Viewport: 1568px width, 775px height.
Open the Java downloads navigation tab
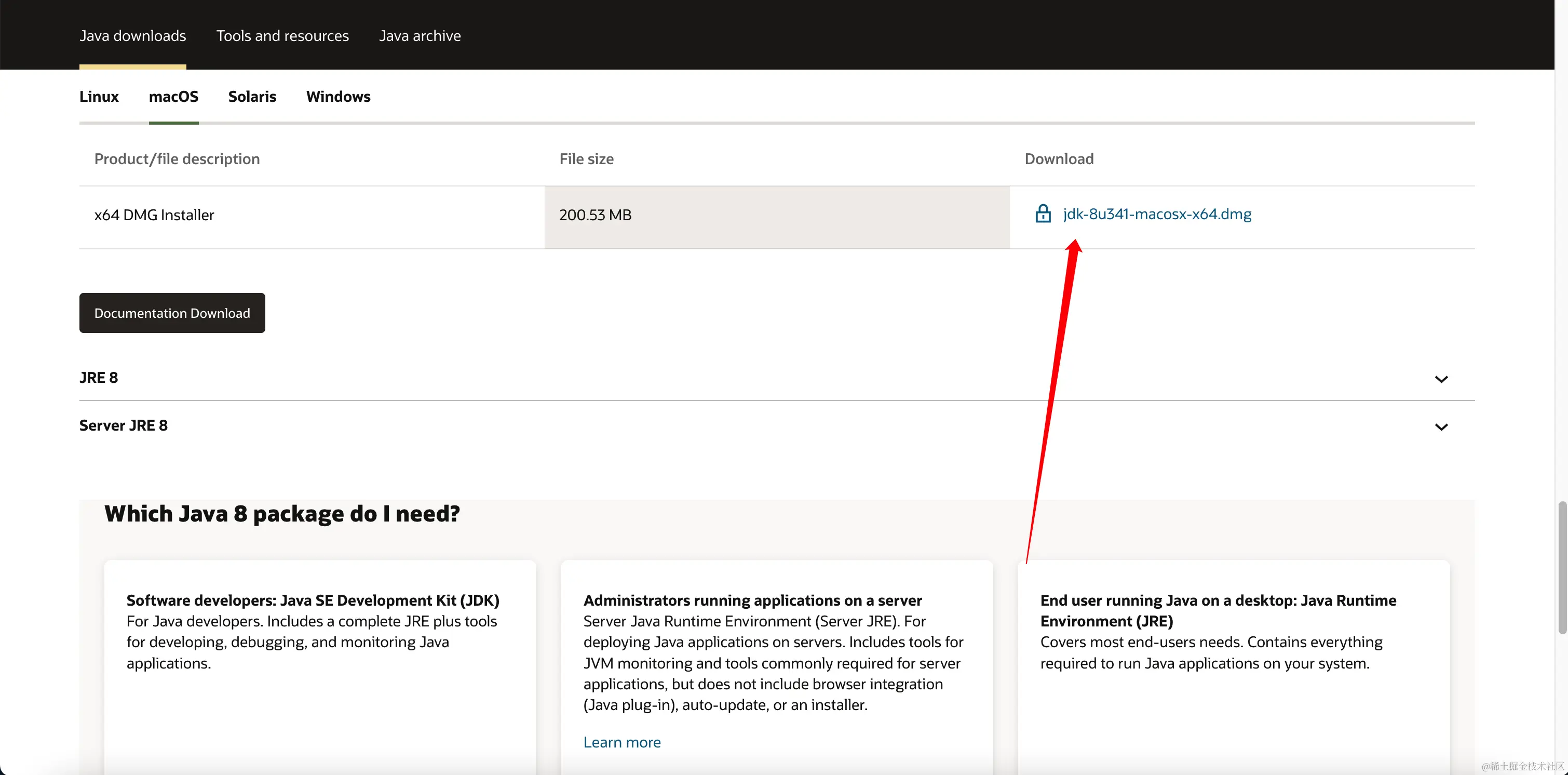click(x=133, y=36)
